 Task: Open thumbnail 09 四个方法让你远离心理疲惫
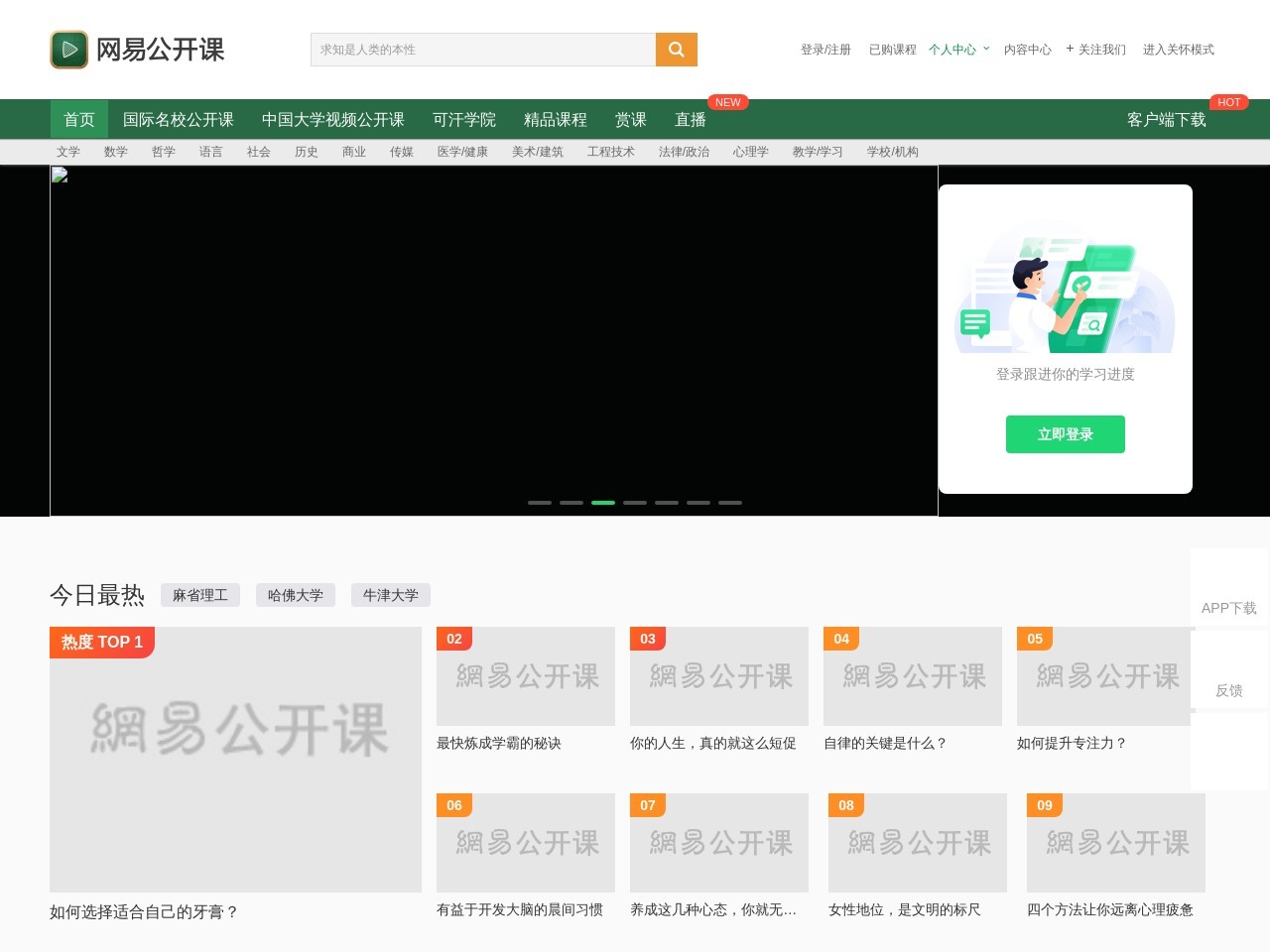1116,843
